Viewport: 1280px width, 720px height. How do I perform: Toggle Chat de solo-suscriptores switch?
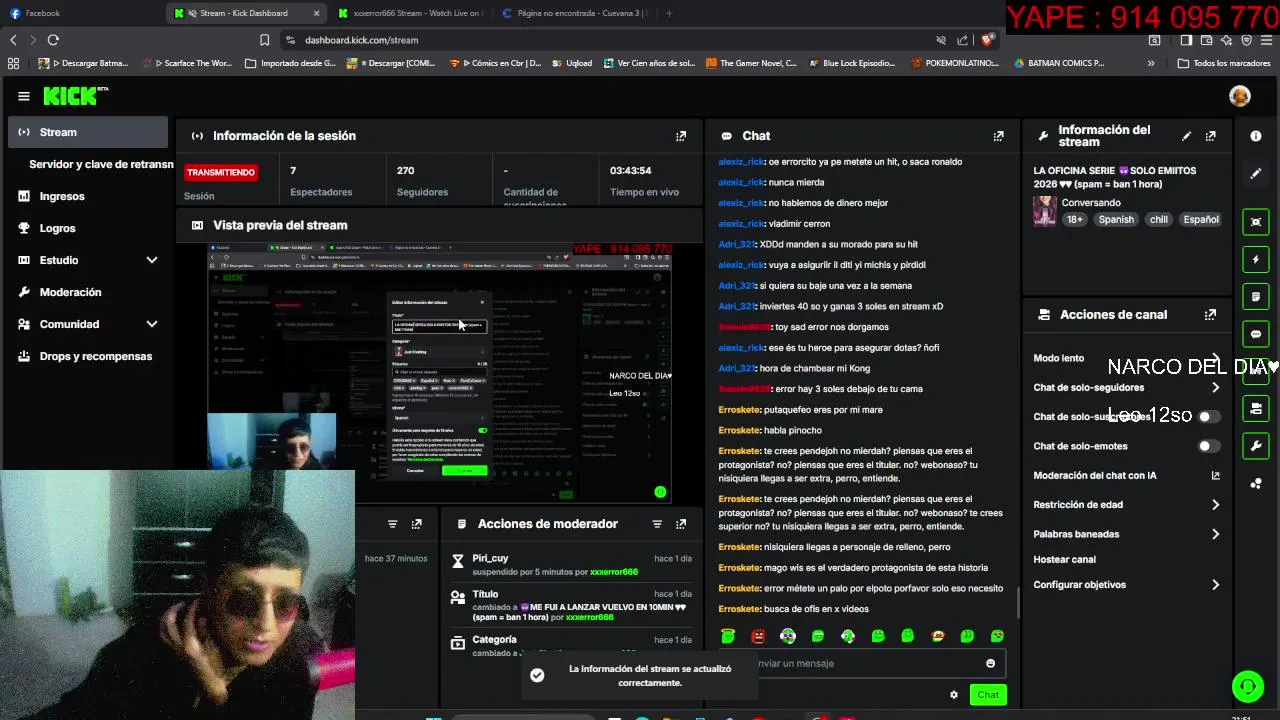click(x=1209, y=417)
